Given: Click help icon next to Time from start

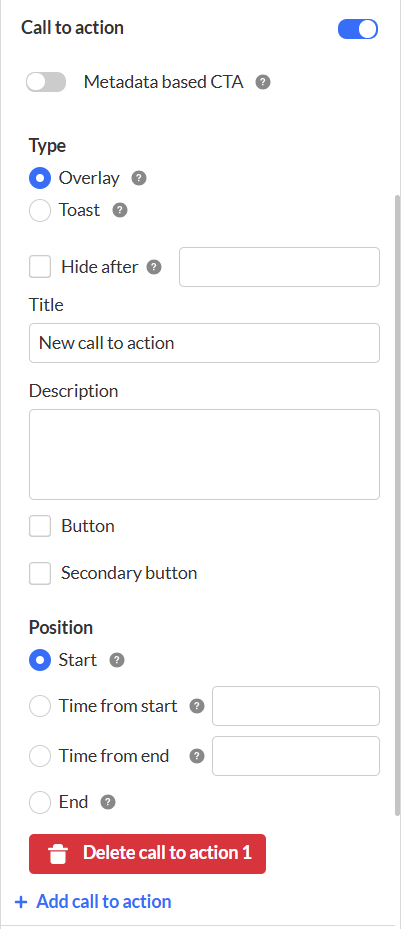Looking at the screenshot, I should click(197, 706).
